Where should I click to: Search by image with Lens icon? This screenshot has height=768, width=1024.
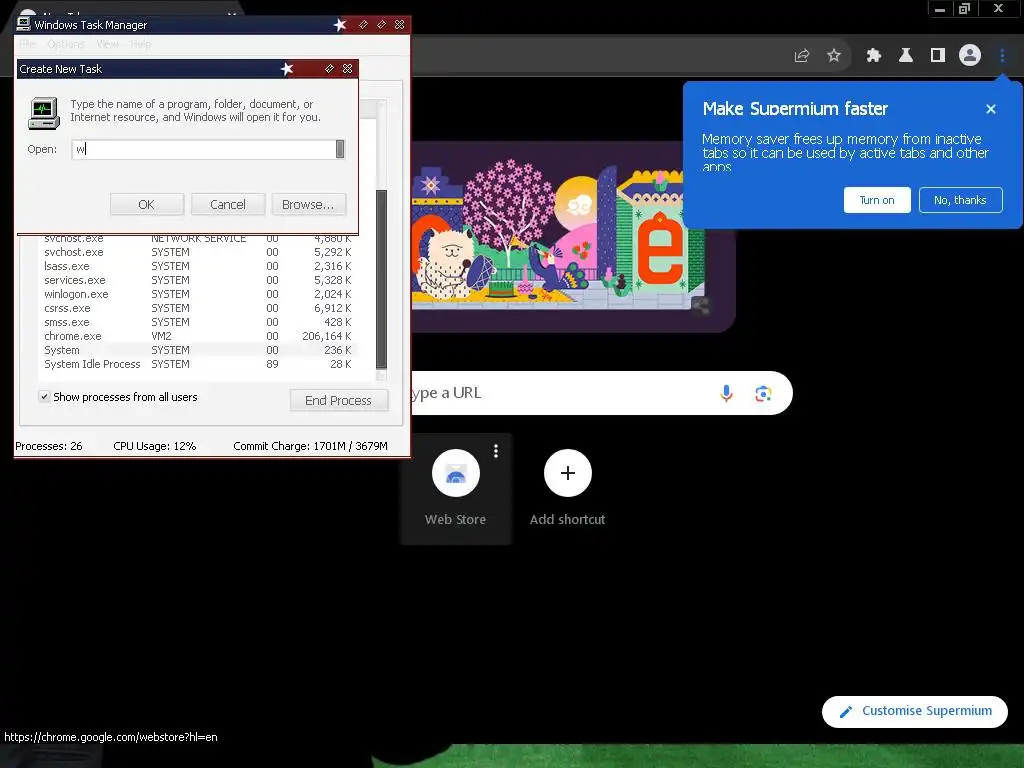(763, 393)
